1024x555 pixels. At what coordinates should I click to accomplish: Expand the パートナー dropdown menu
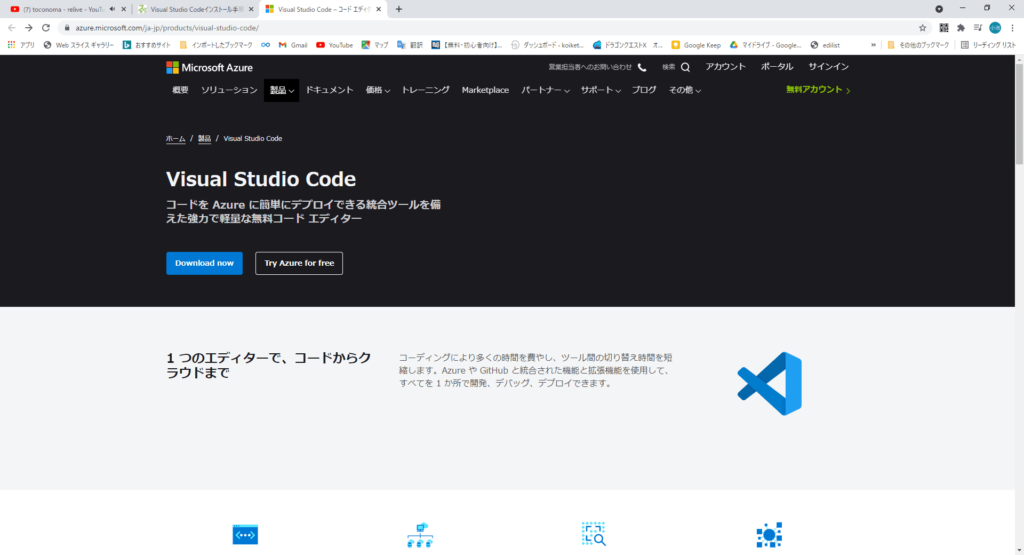[x=545, y=90]
